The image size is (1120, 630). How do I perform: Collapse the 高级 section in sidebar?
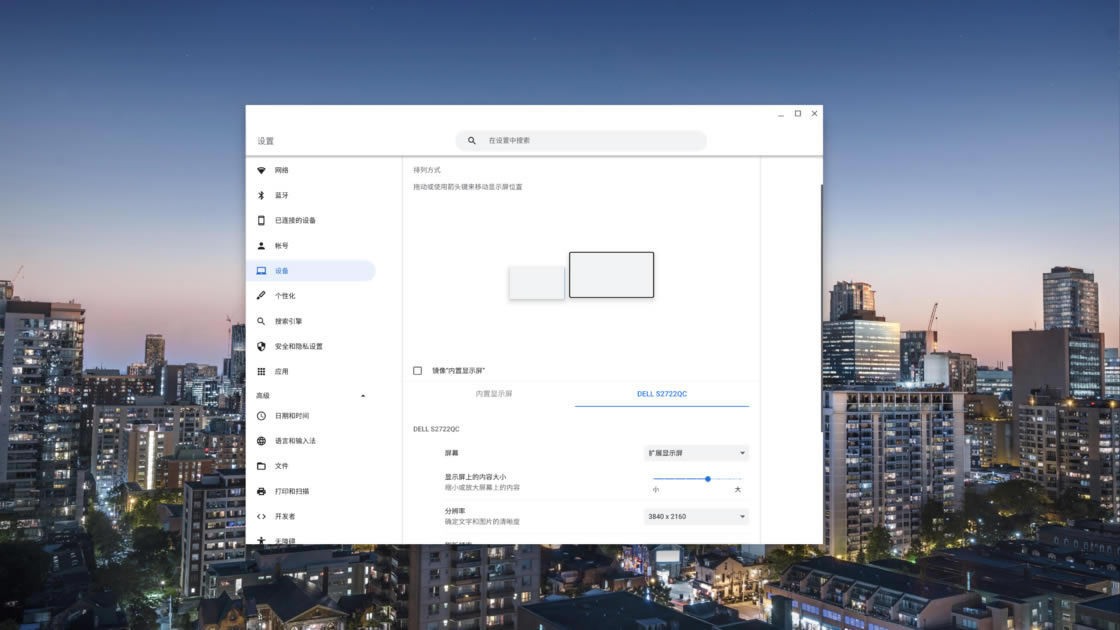pos(362,396)
